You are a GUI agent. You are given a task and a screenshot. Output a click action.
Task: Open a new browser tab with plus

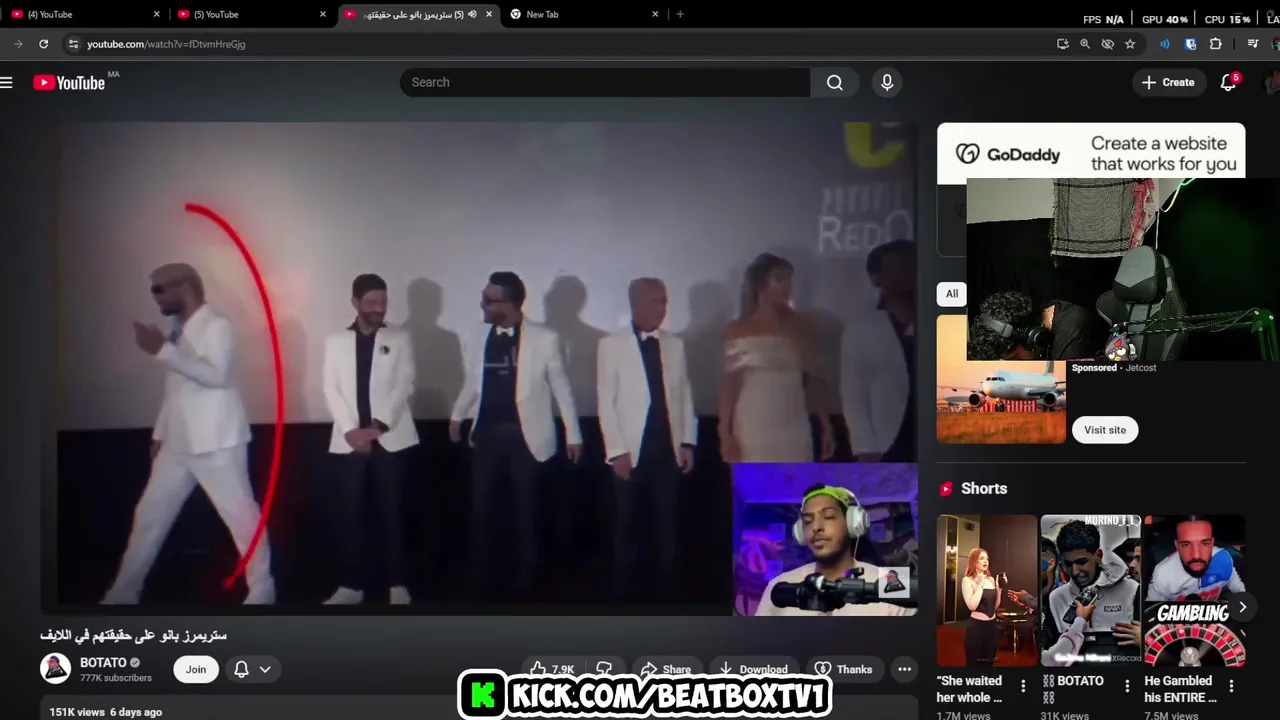(680, 14)
